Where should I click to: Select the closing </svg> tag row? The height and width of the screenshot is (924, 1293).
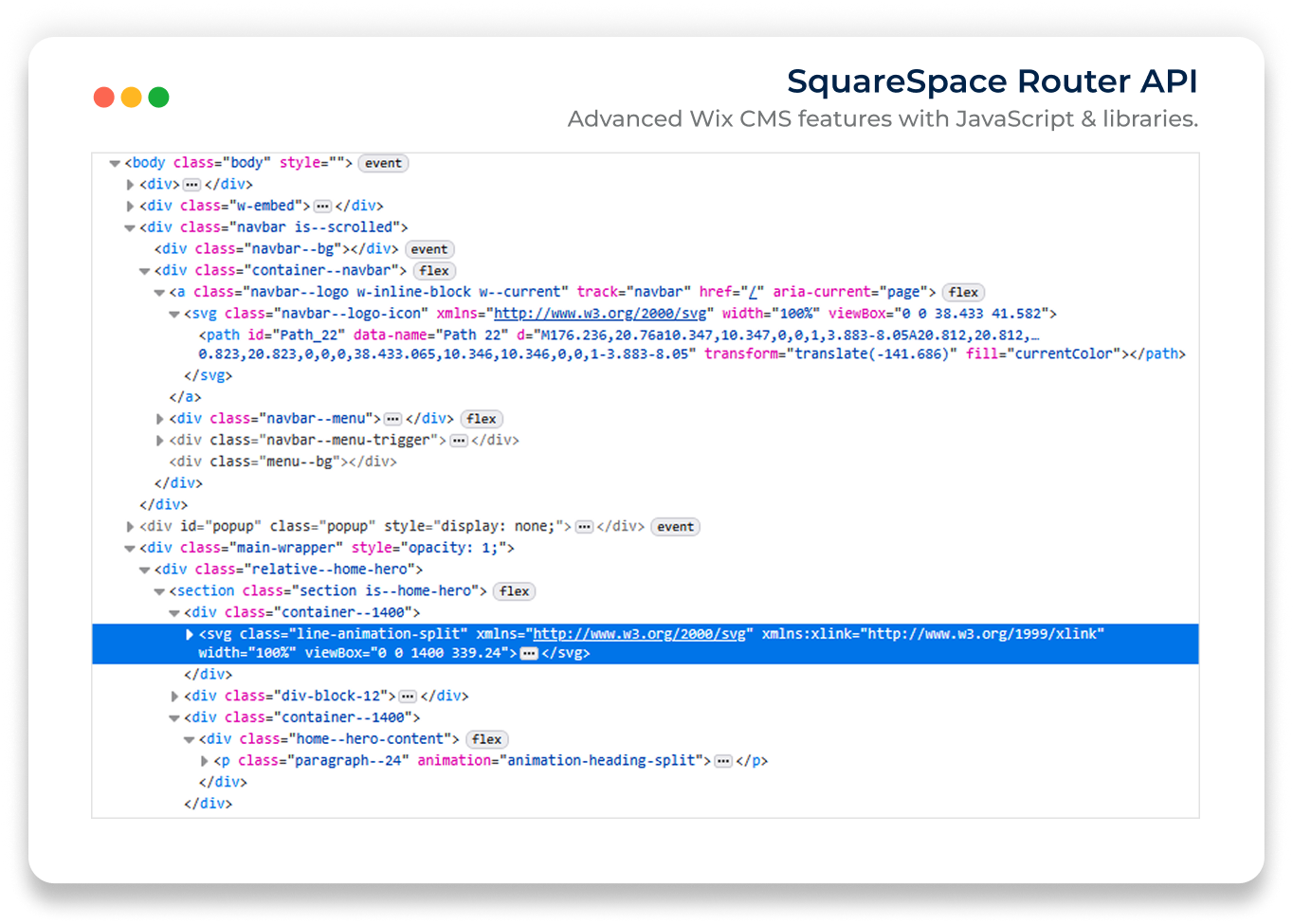208,375
